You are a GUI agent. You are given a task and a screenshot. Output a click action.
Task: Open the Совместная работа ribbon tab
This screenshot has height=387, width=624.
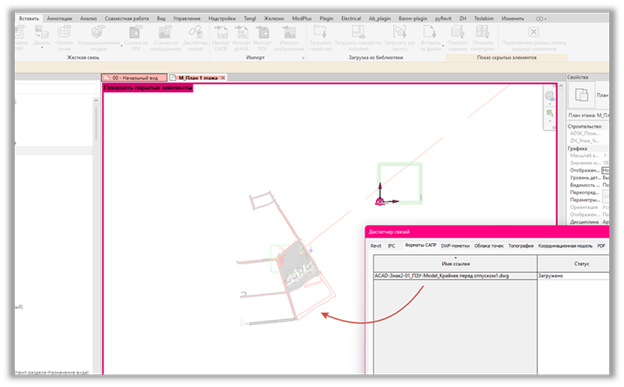pyautogui.click(x=127, y=18)
